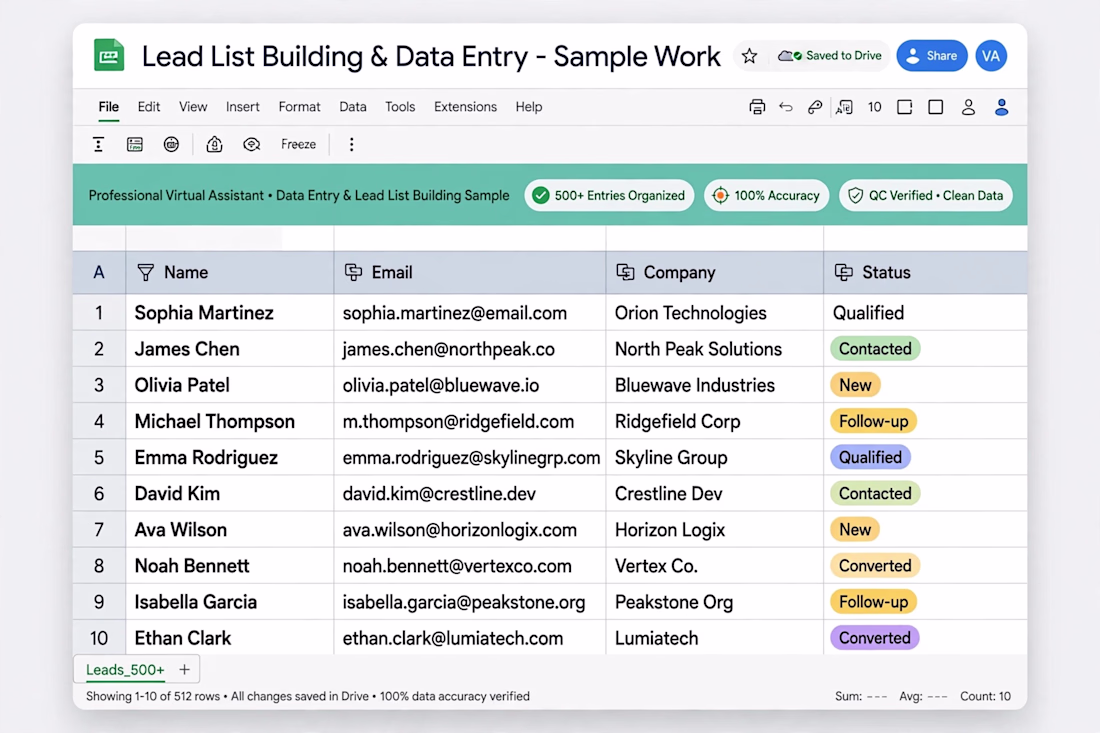Select the Leads_500+ sheet tab
Screen dimensions: 1100x733
tap(125, 670)
